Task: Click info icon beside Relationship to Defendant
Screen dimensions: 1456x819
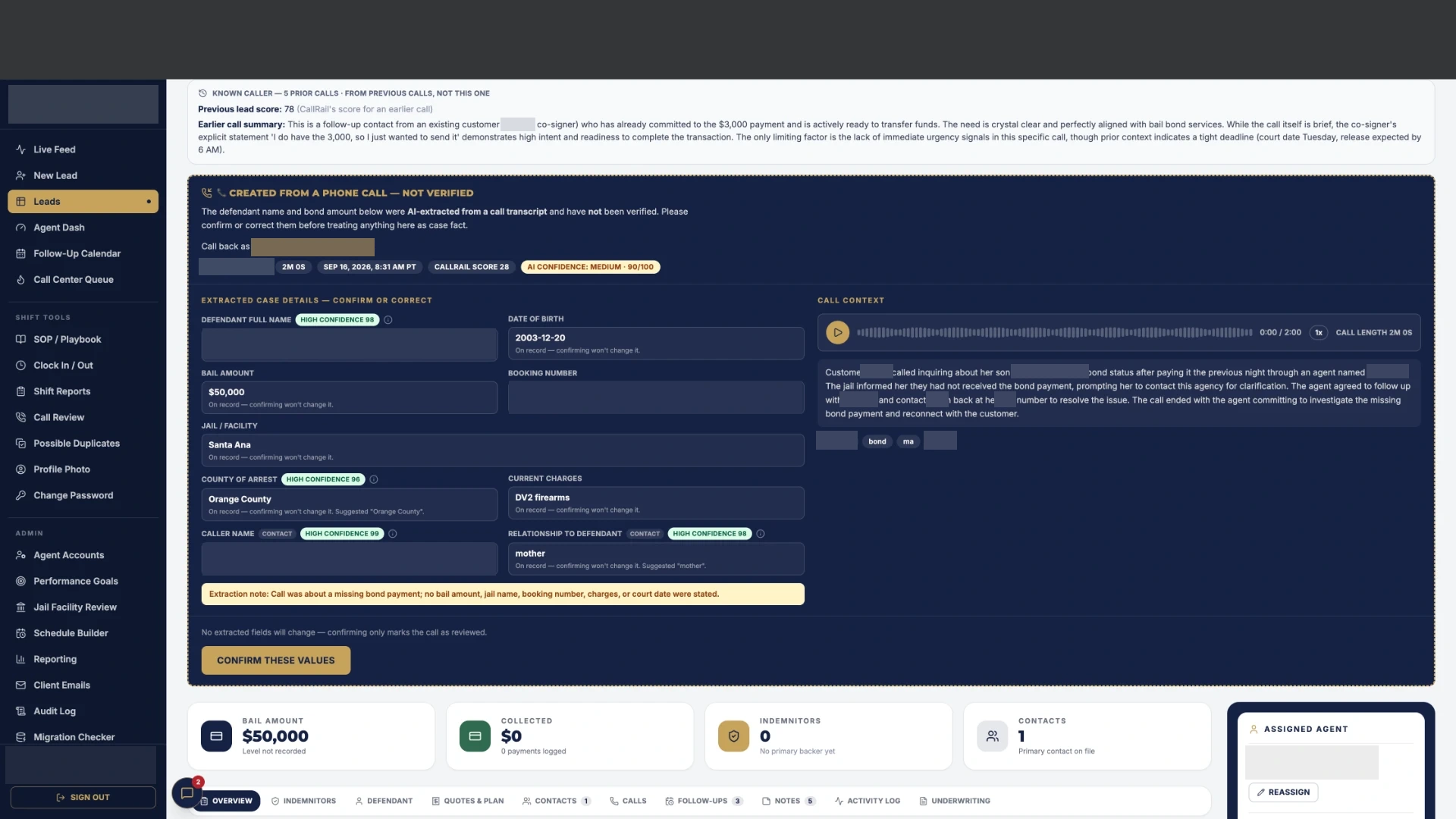Action: click(761, 534)
